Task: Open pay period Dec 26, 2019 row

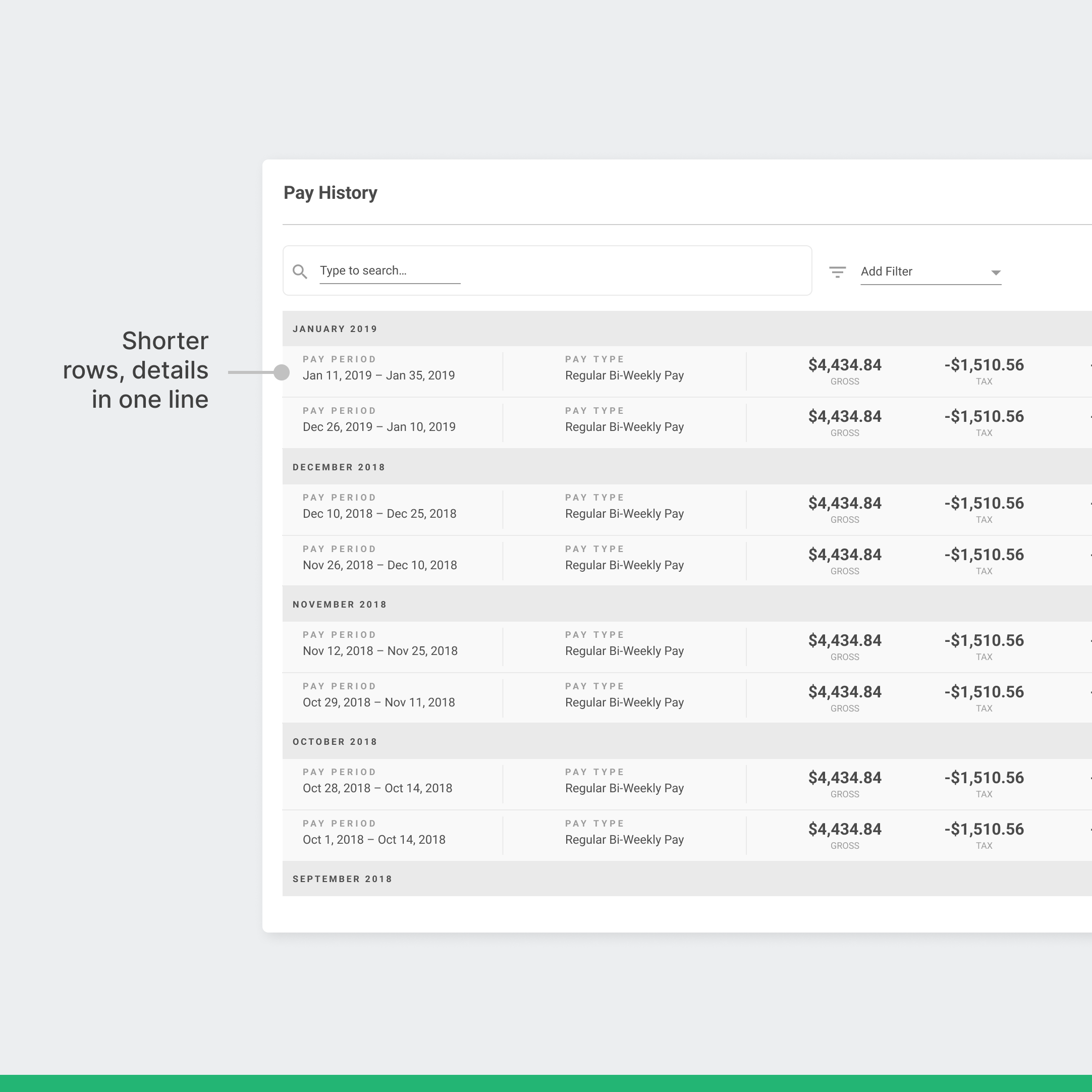Action: click(x=378, y=427)
